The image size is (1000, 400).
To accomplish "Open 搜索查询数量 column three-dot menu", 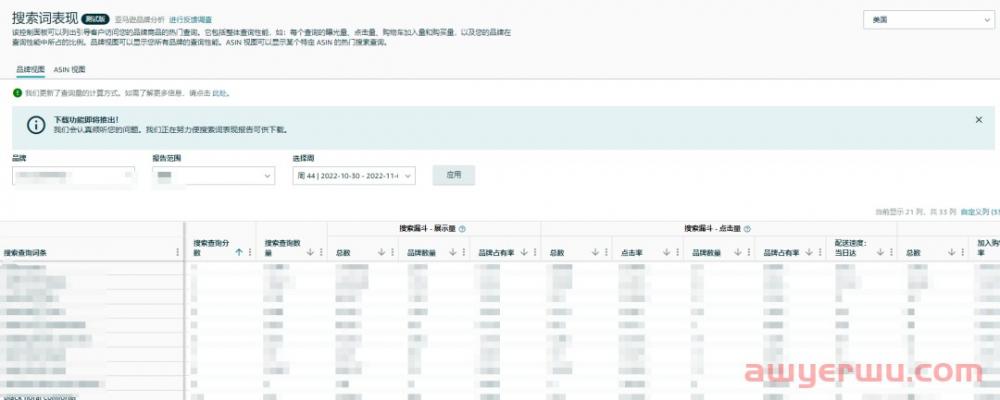I will pyautogui.click(x=321, y=253).
